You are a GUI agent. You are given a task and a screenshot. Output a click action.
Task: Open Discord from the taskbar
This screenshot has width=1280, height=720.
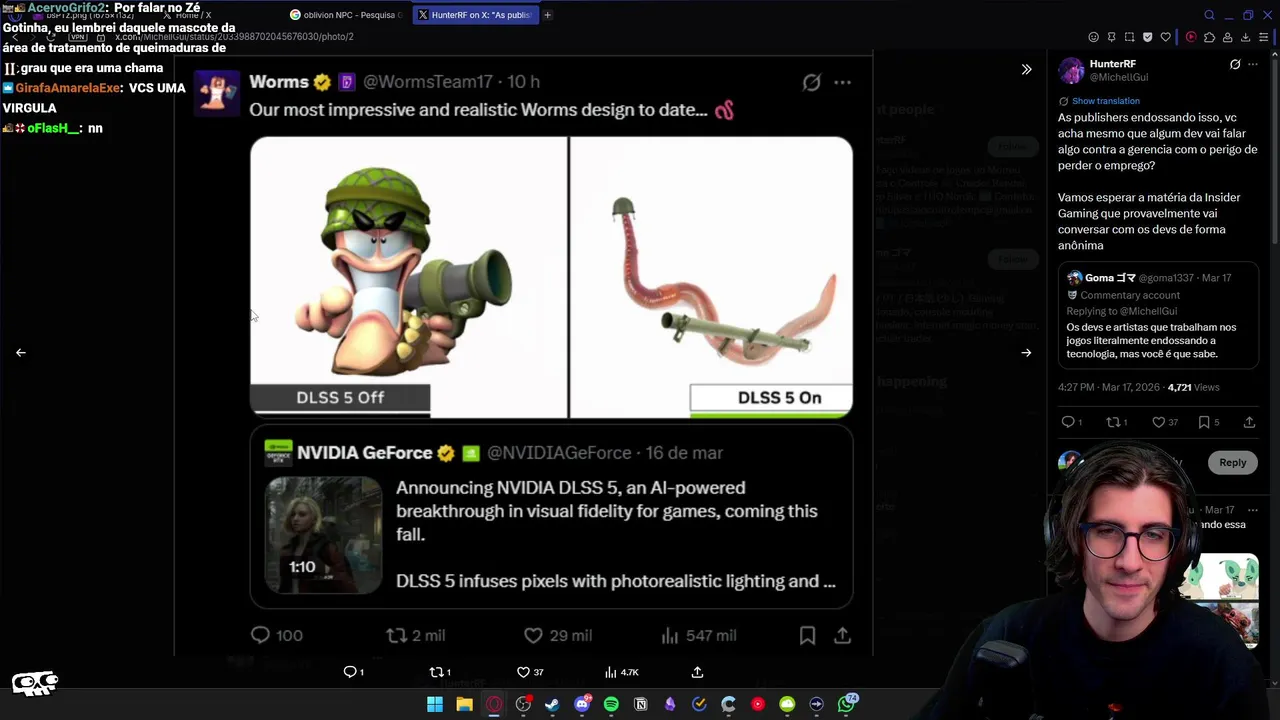tap(582, 704)
